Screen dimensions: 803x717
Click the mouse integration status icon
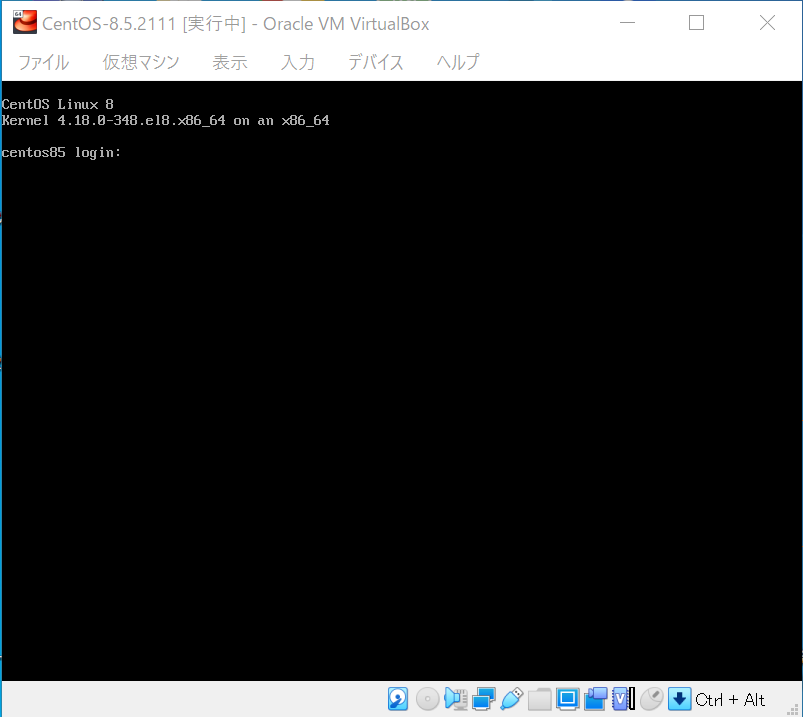tap(651, 699)
